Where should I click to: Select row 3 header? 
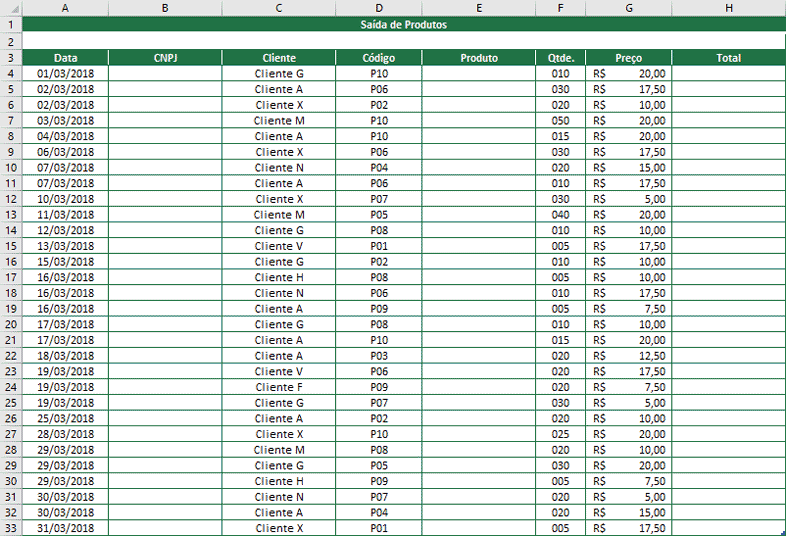[11, 58]
